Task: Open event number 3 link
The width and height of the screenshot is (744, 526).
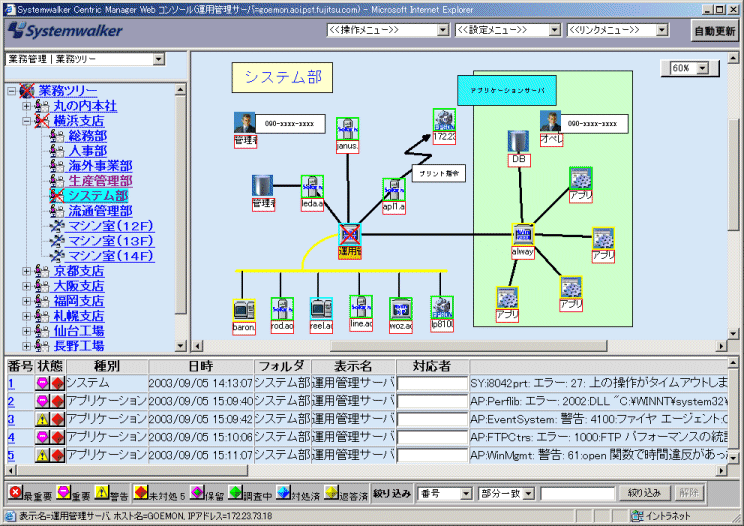Action: coord(11,419)
